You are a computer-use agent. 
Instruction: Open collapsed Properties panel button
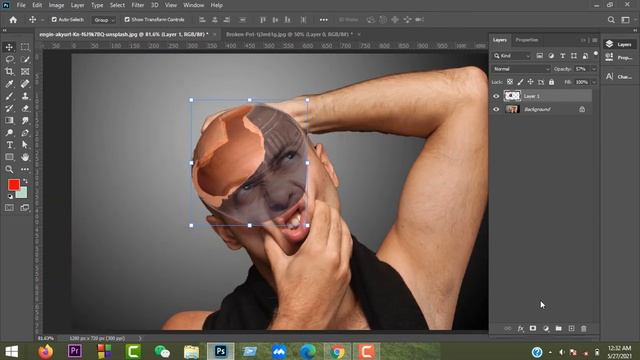(619, 58)
